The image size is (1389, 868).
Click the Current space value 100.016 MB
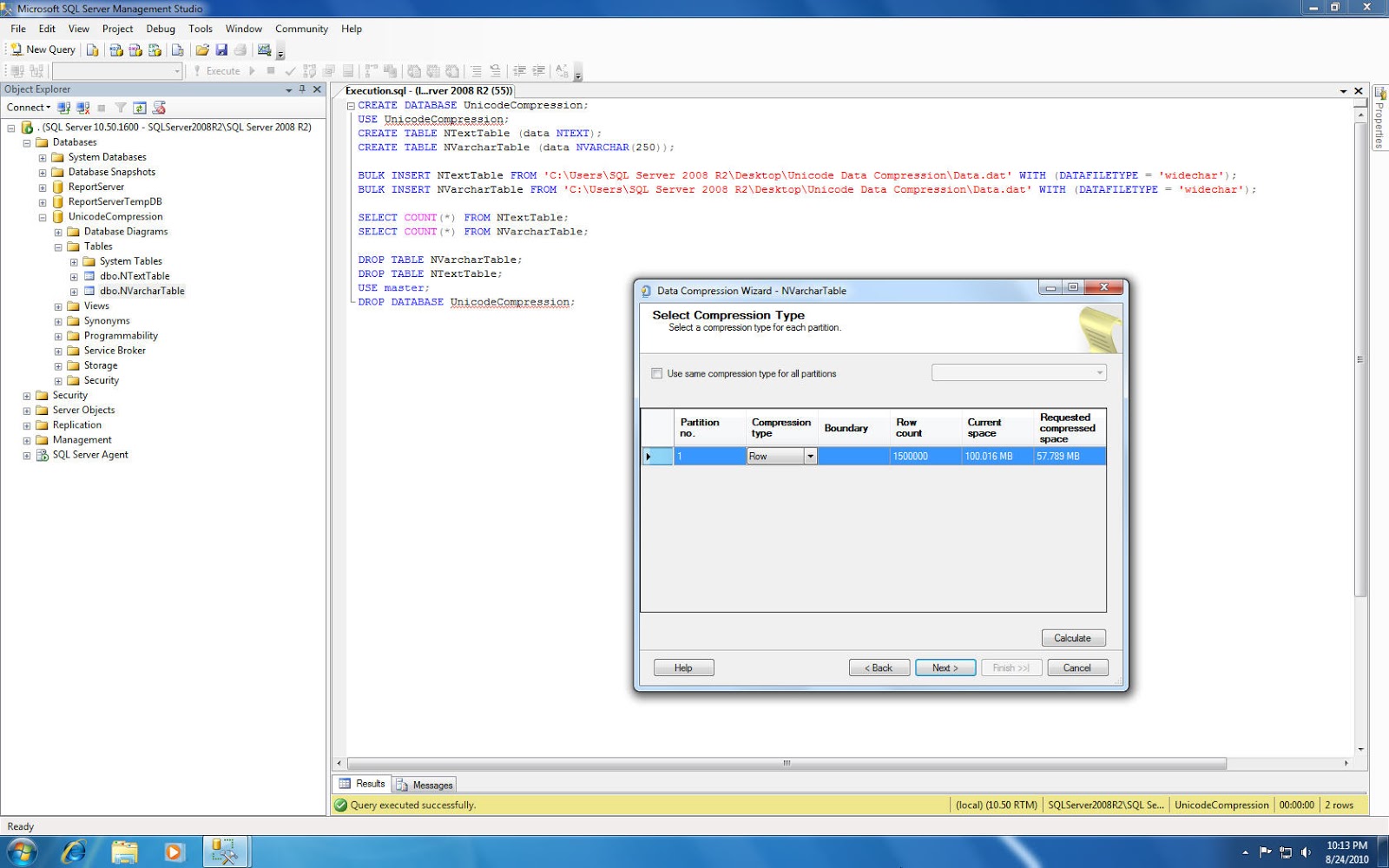[x=997, y=457]
